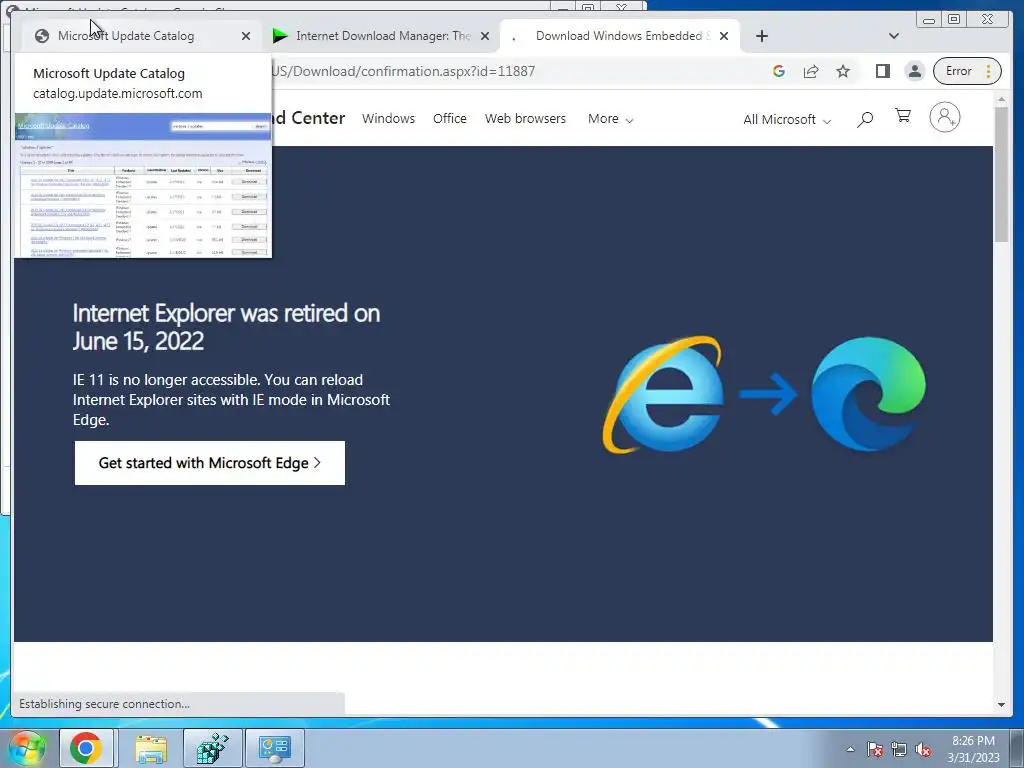Click the Internet Explorer was retired heading

click(x=226, y=327)
